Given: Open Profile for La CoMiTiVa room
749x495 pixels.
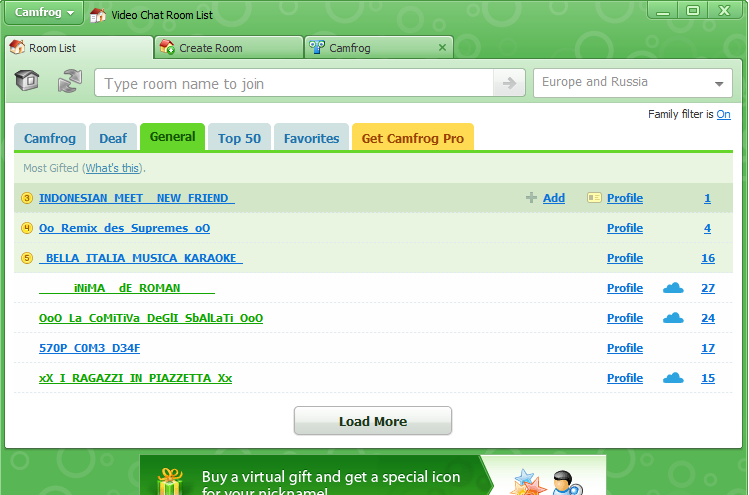Looking at the screenshot, I should click(x=625, y=318).
